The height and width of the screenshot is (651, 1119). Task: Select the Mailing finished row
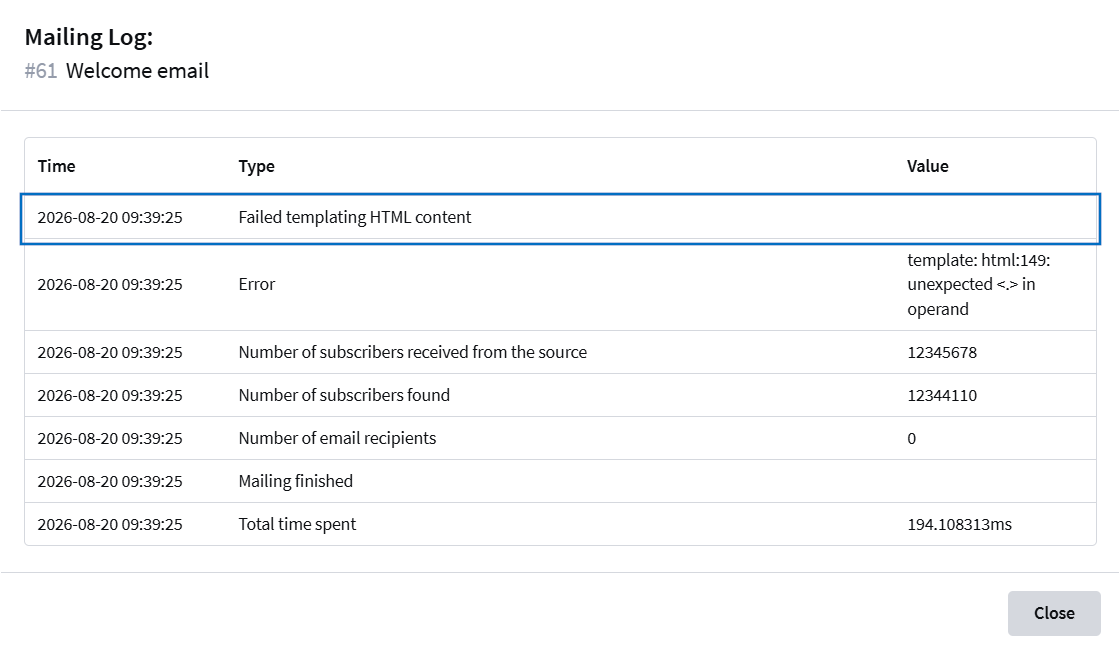[x=560, y=481]
